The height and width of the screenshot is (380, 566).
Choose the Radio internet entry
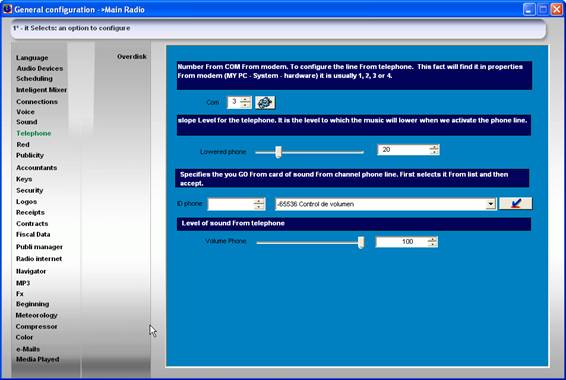39,259
